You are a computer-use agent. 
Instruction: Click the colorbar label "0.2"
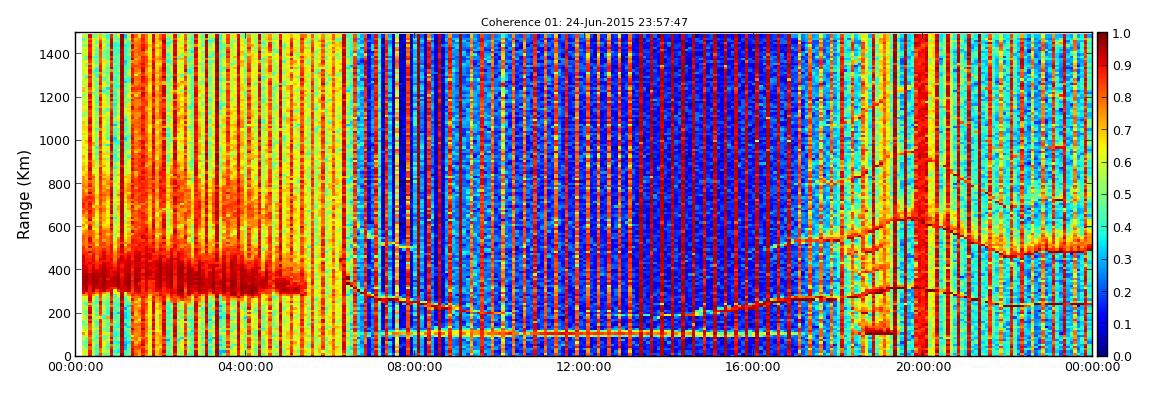pos(1121,292)
